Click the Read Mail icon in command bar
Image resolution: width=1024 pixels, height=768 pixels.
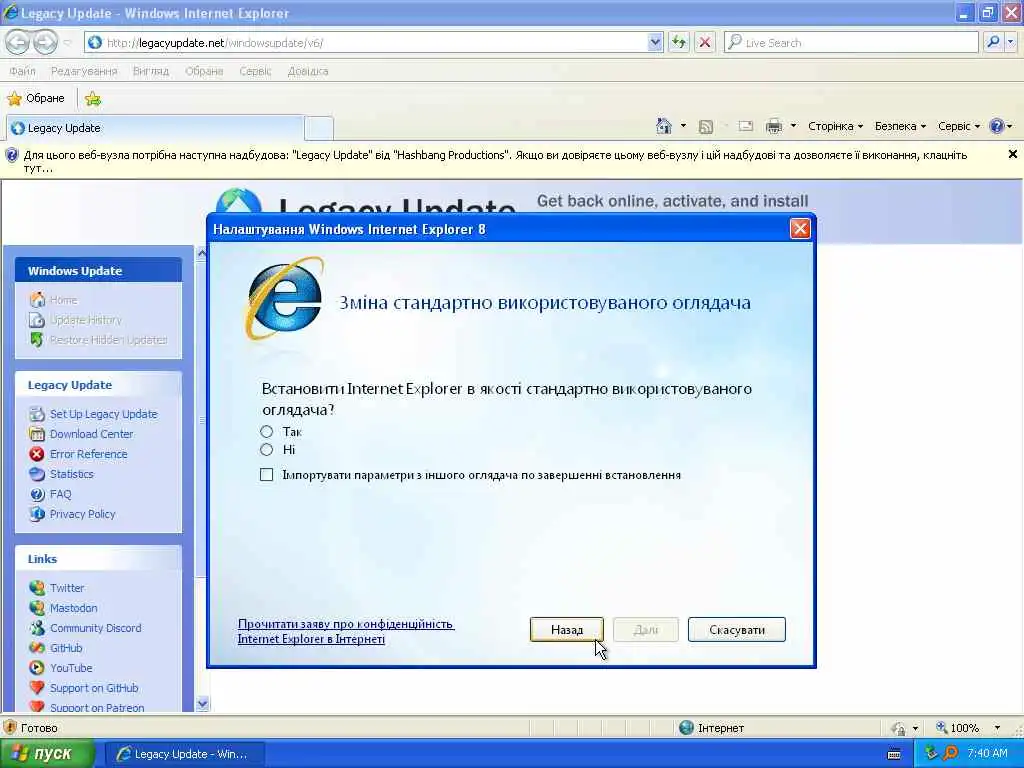click(x=746, y=126)
